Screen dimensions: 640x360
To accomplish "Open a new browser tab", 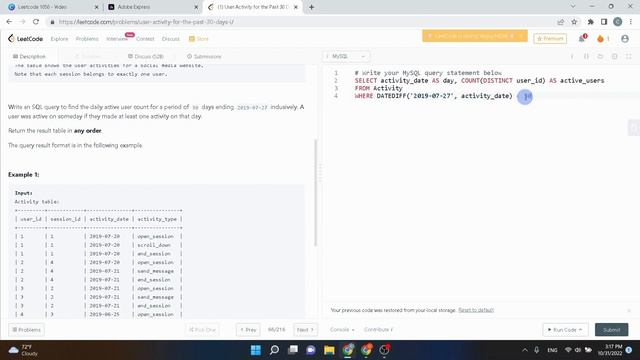I will [311, 7].
